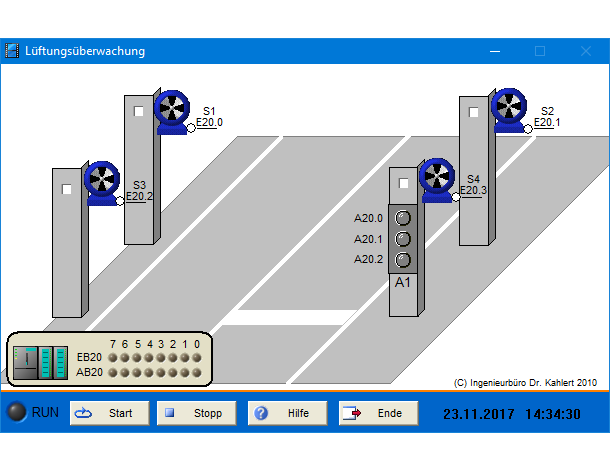Toggle the S3 E20.2 switch circle
This screenshot has width=610, height=469.
click(120, 201)
